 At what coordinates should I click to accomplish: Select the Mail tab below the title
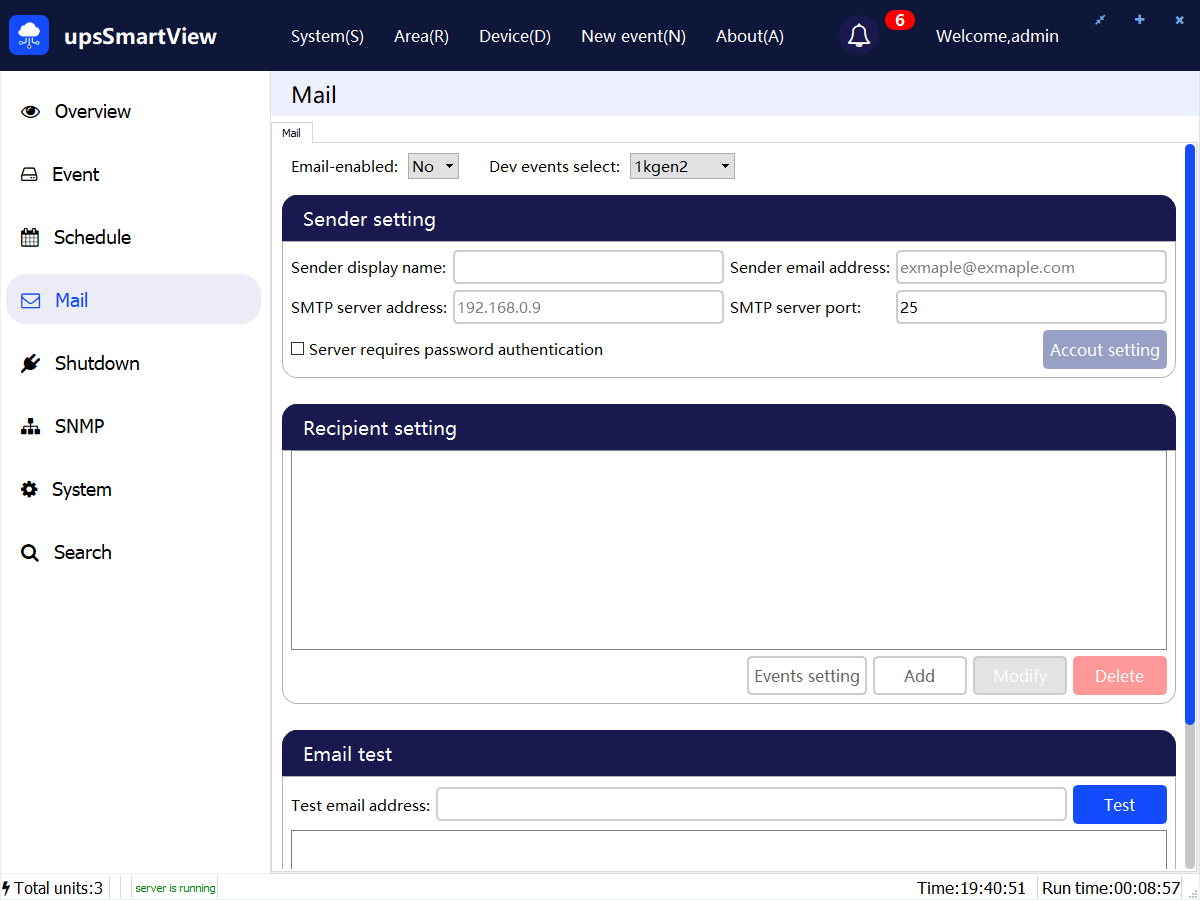point(291,133)
